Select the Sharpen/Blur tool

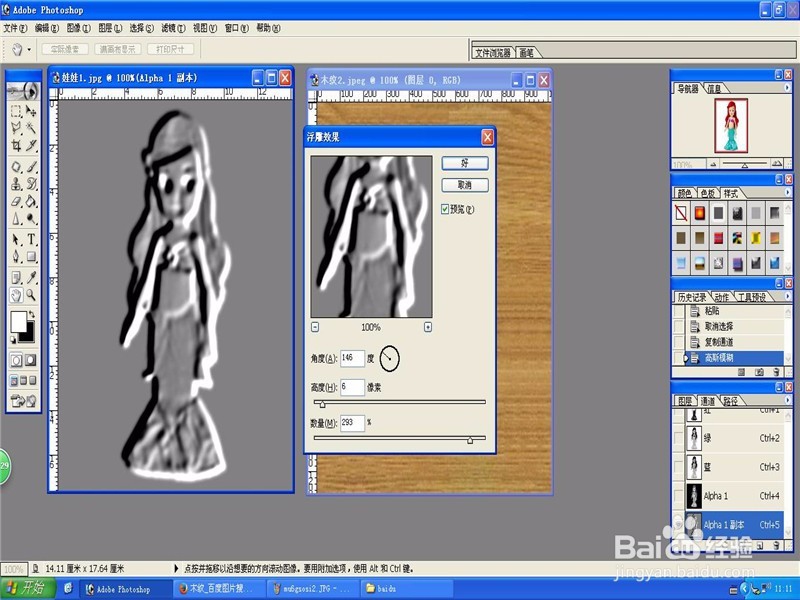tap(16, 218)
